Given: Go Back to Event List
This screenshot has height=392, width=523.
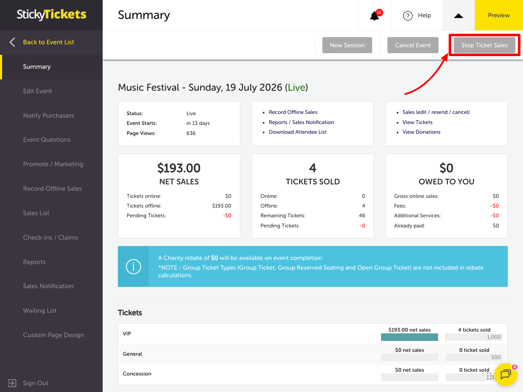Looking at the screenshot, I should [x=48, y=42].
